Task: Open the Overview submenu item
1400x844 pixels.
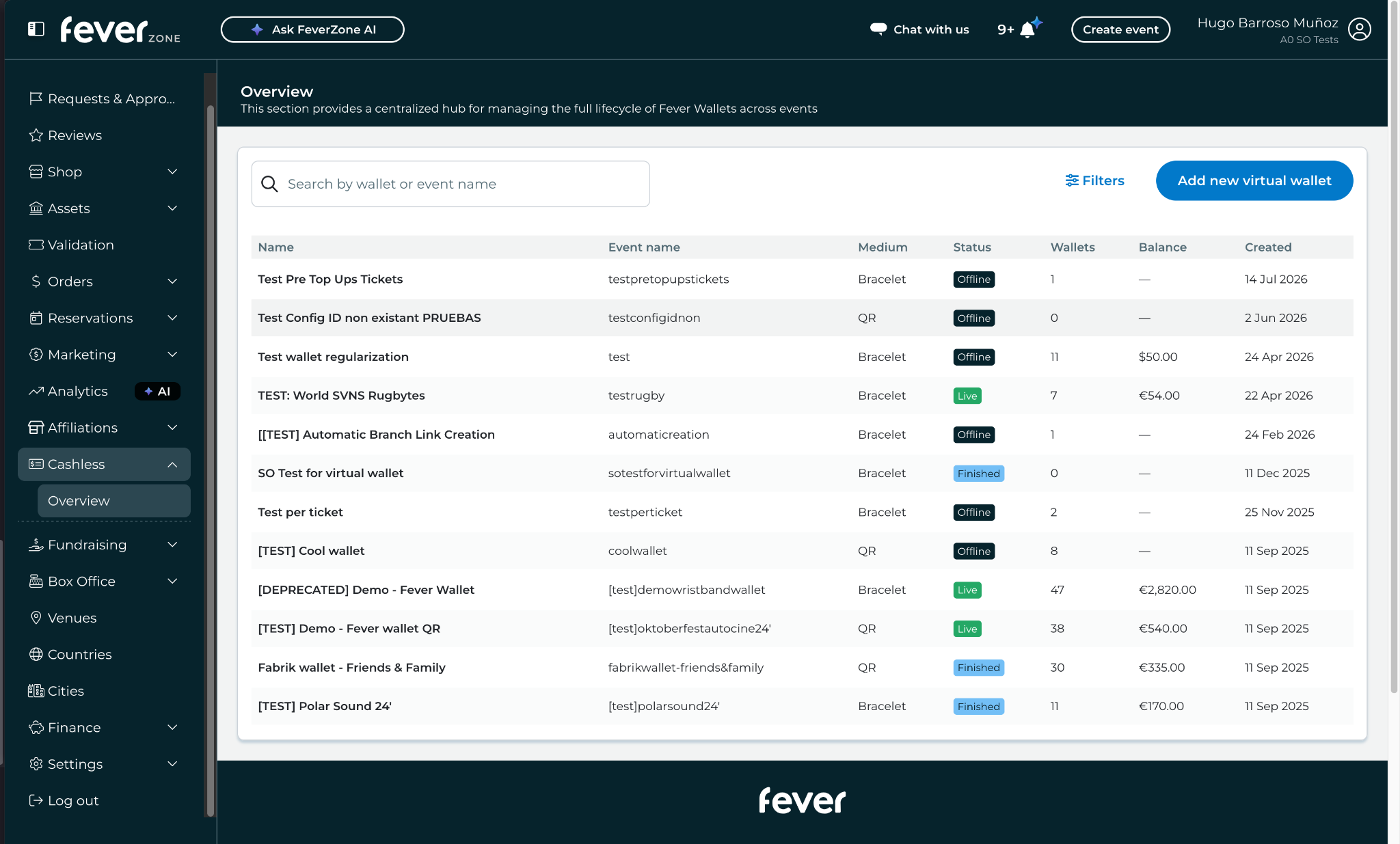Action: click(114, 501)
